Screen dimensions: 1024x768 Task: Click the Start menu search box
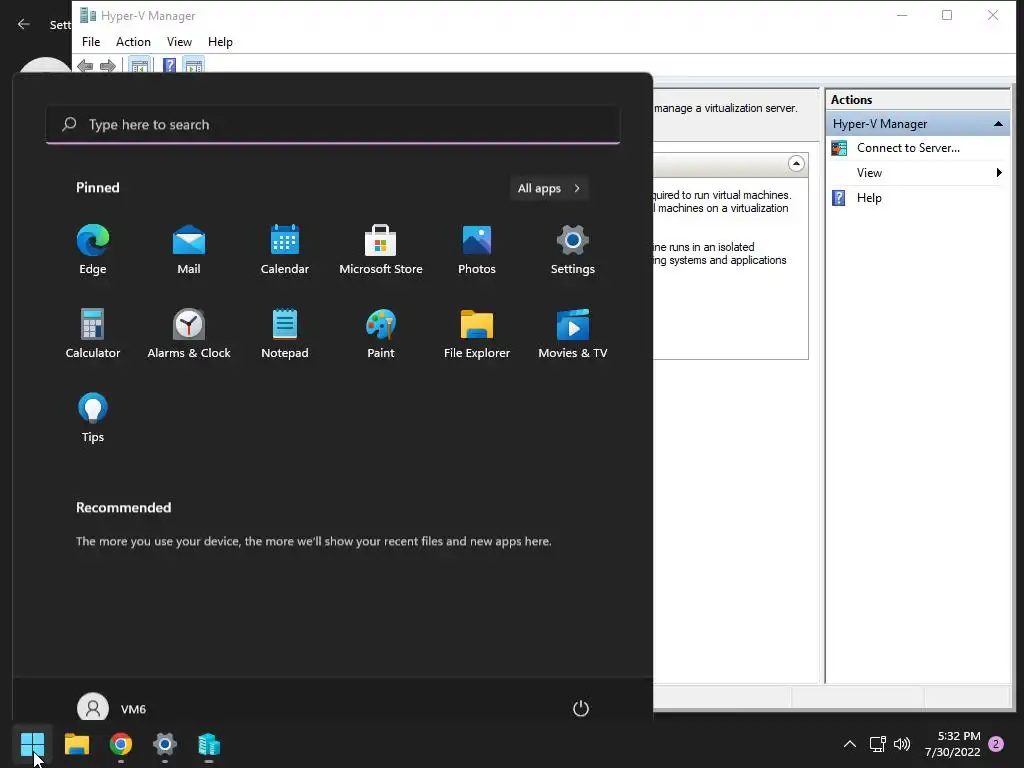tap(333, 124)
